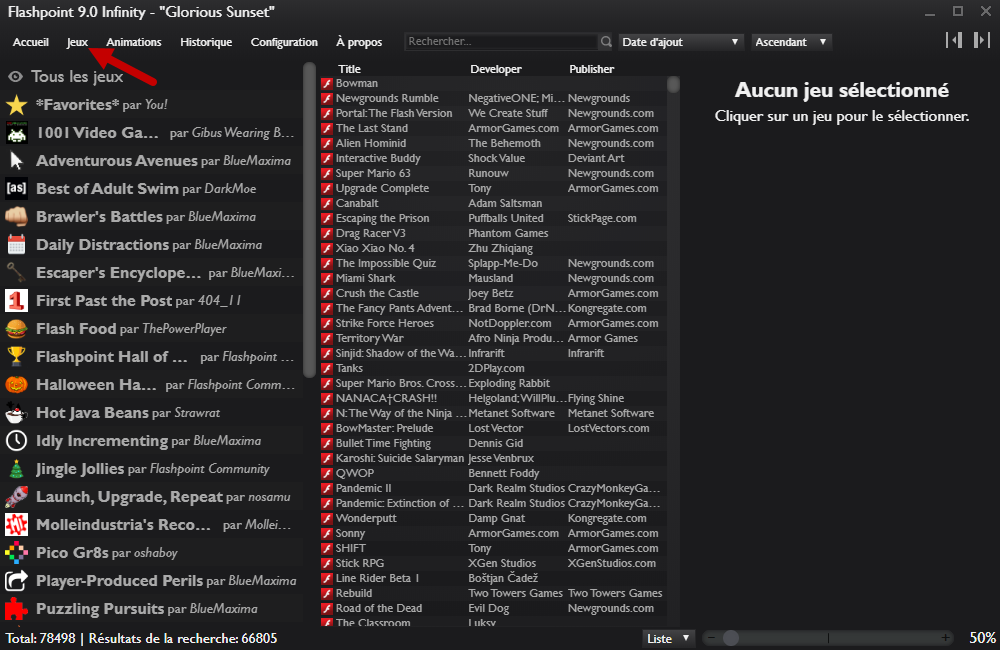Open the Configuration tab
This screenshot has height=650, width=1000.
coord(284,42)
